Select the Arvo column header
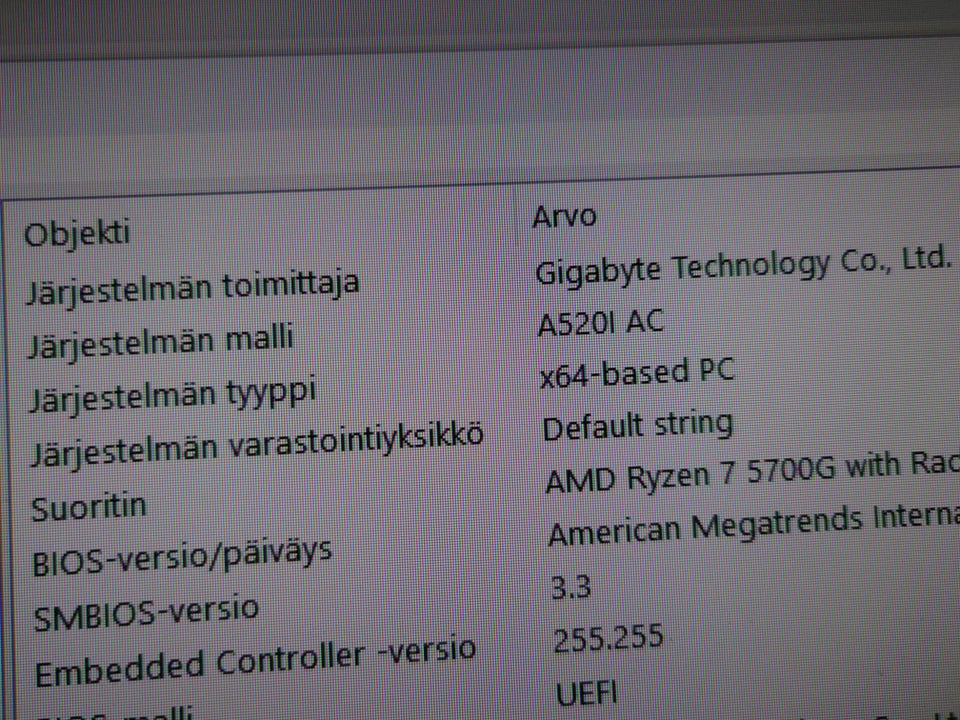The height and width of the screenshot is (720, 960). coord(564,217)
